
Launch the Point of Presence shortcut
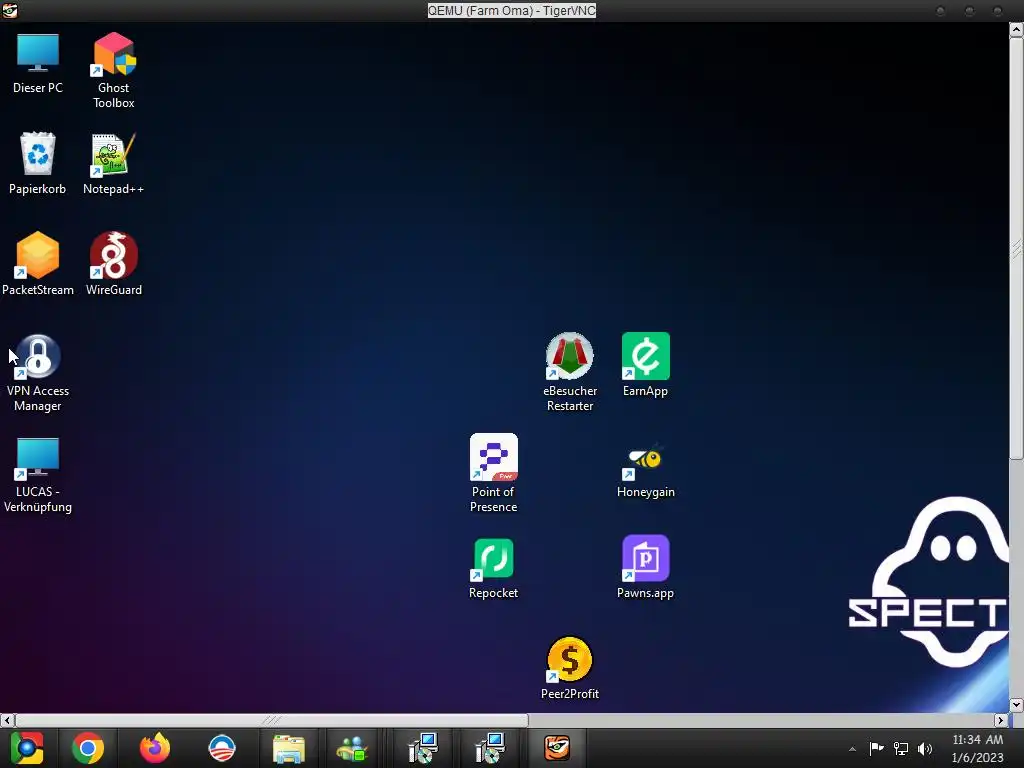coord(493,473)
